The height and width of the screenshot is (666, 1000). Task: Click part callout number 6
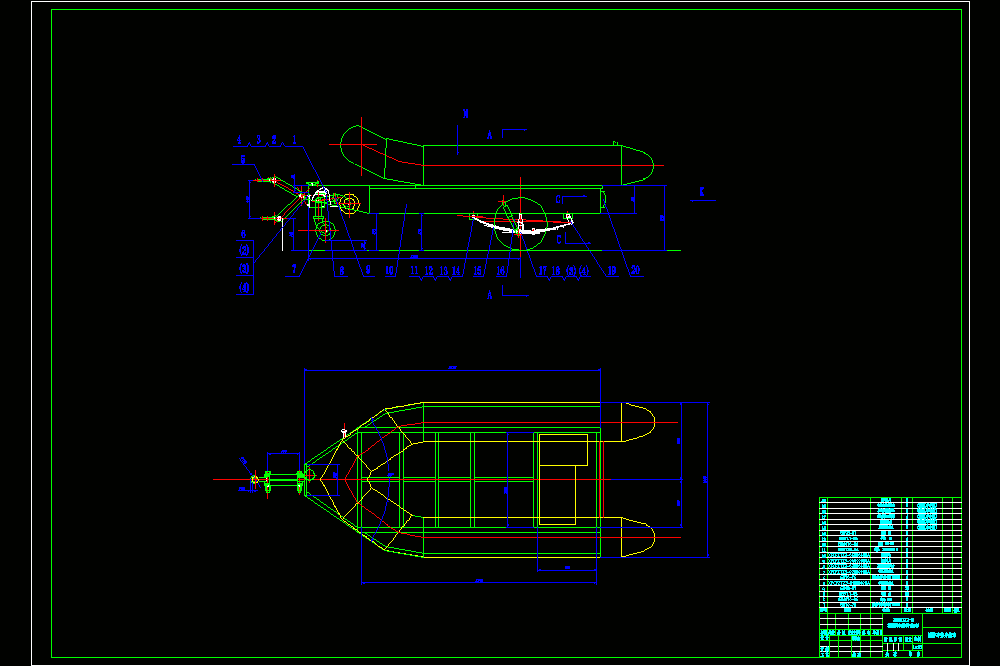243,234
